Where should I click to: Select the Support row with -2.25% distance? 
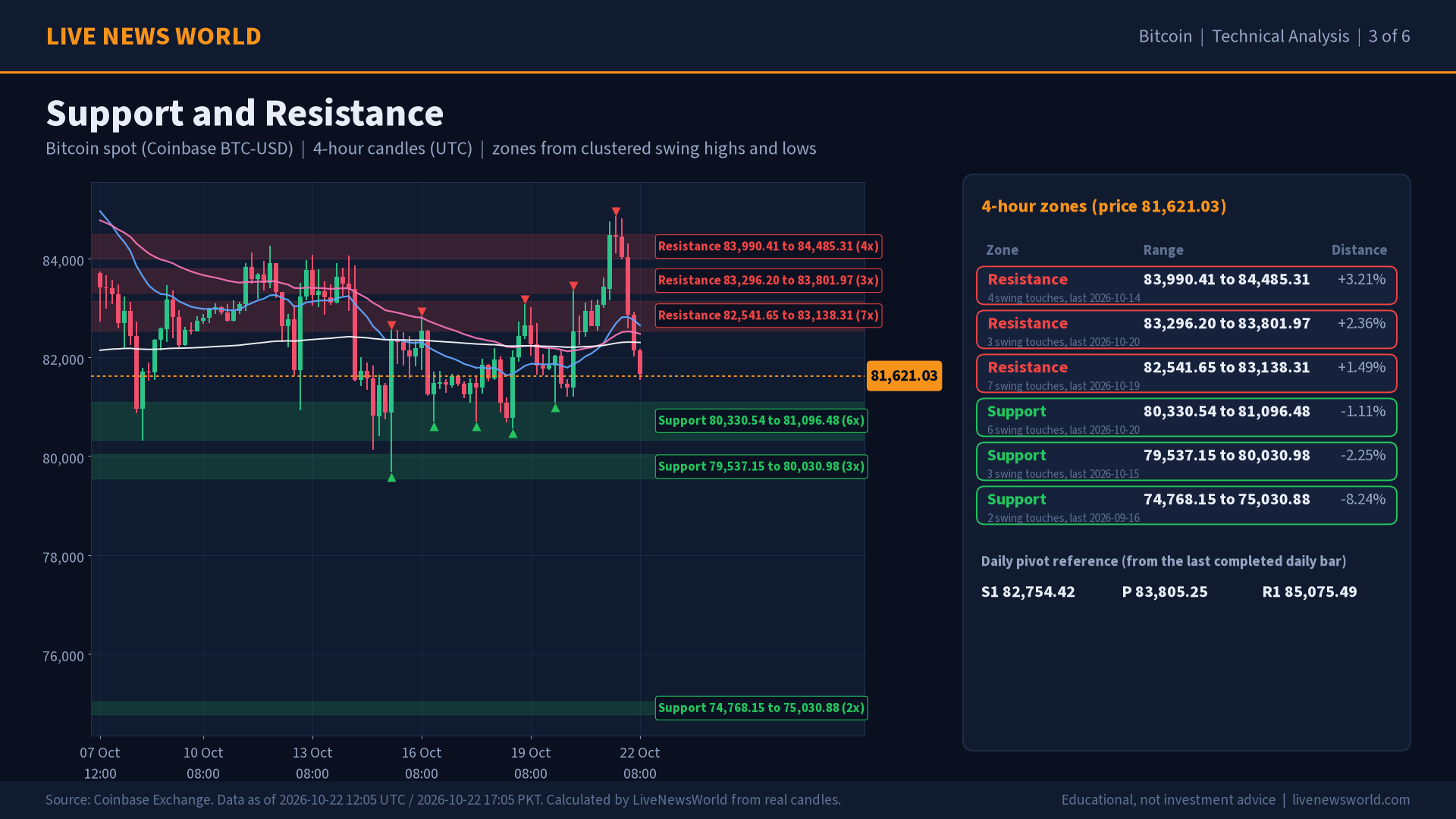[1186, 462]
